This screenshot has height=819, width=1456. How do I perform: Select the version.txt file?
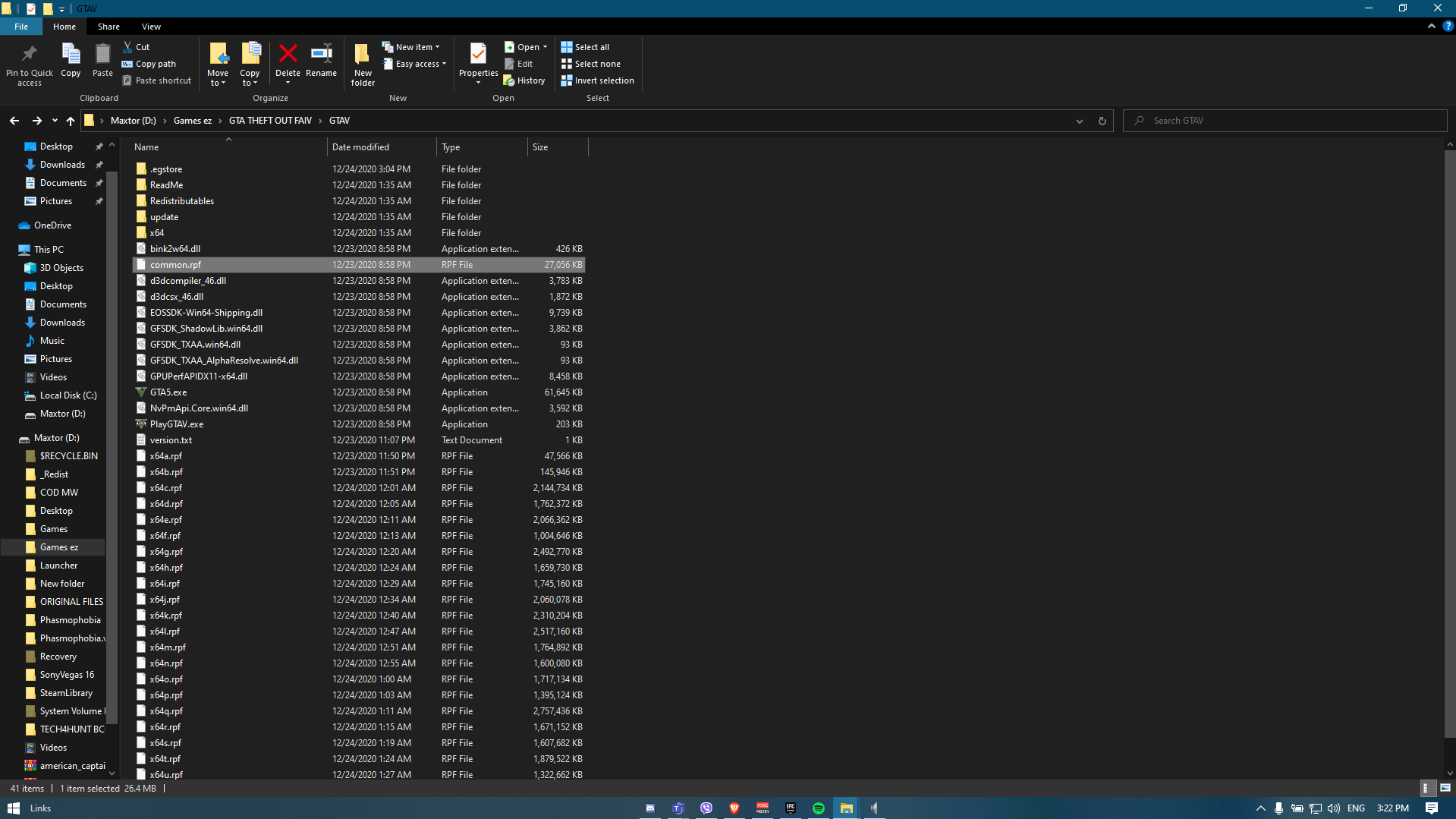359,440
